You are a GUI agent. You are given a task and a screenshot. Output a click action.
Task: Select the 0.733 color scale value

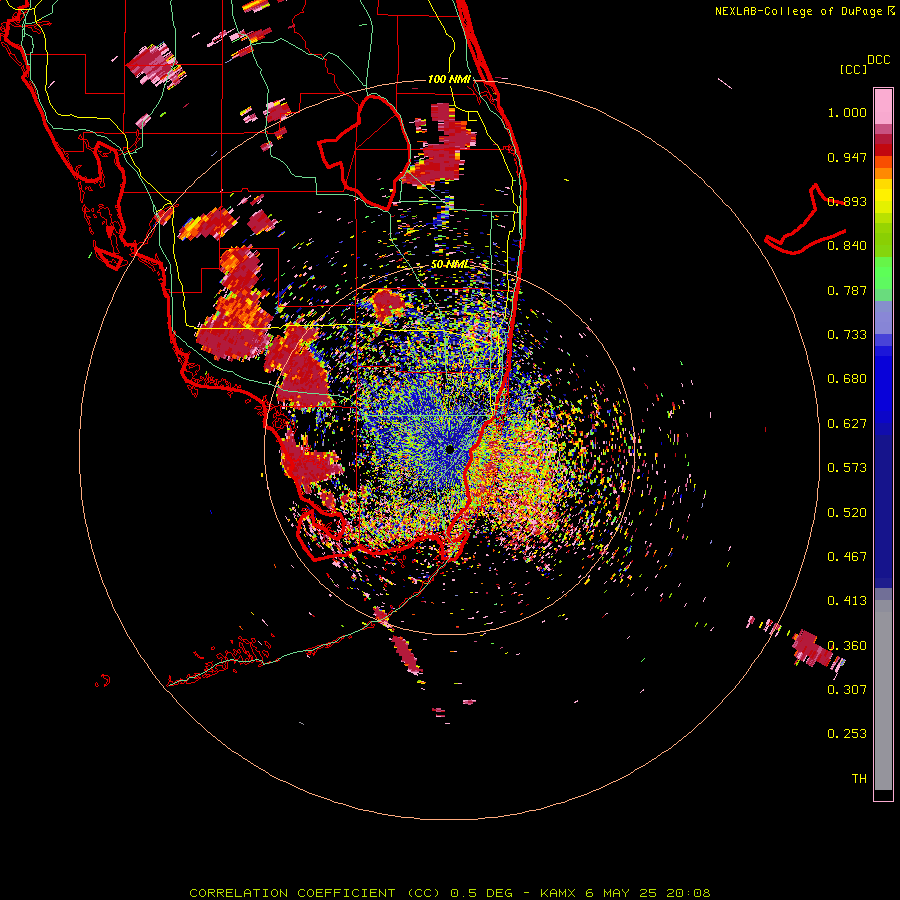pyautogui.click(x=847, y=335)
